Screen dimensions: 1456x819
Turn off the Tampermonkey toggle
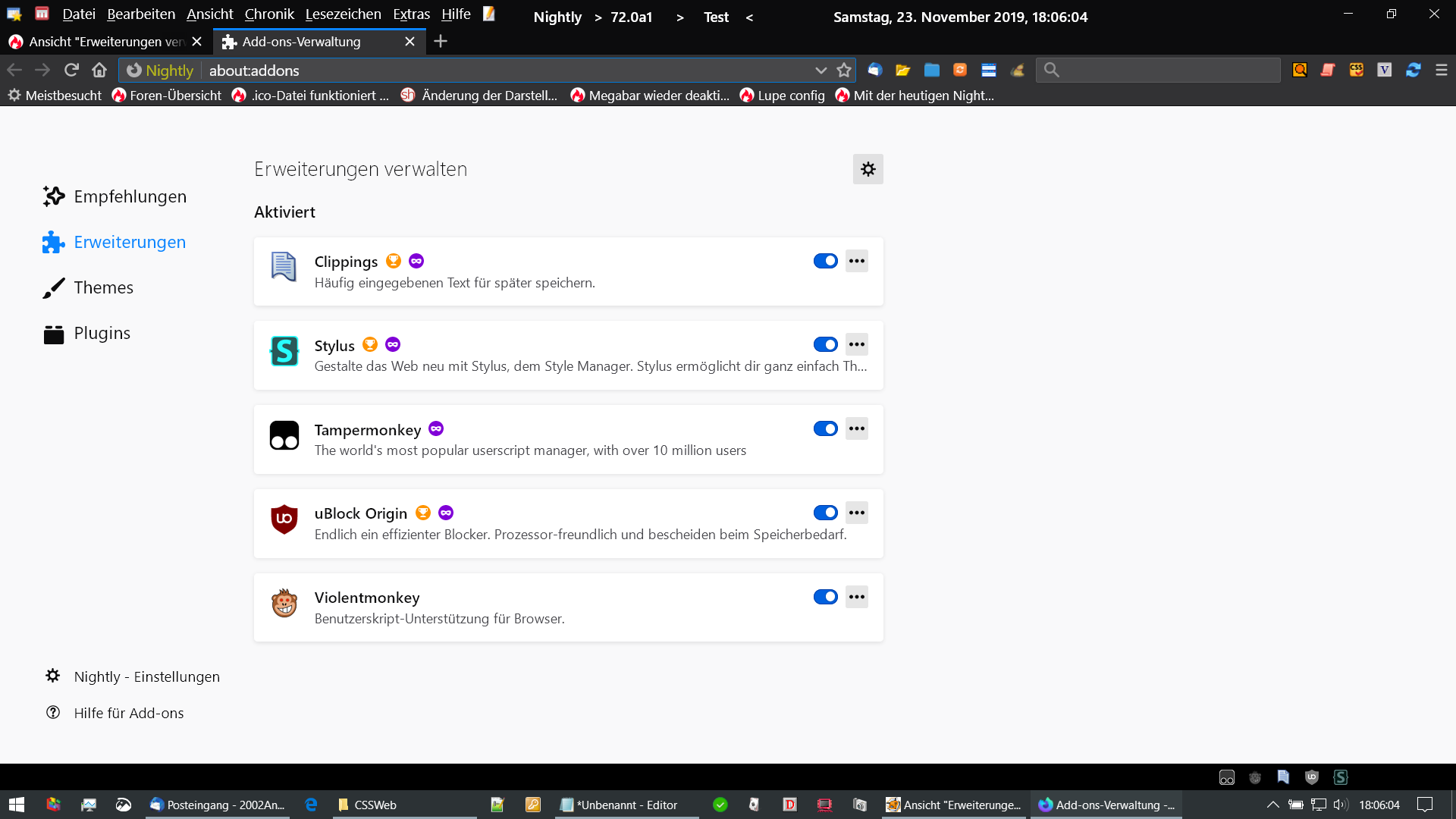coord(825,428)
